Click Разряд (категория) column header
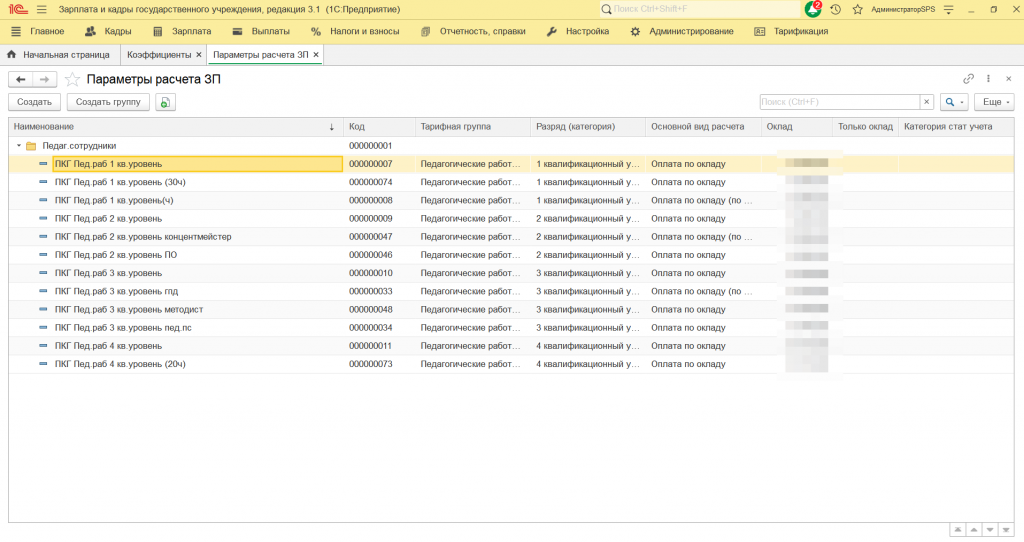Viewport: 1024px width, 542px height. pos(588,127)
